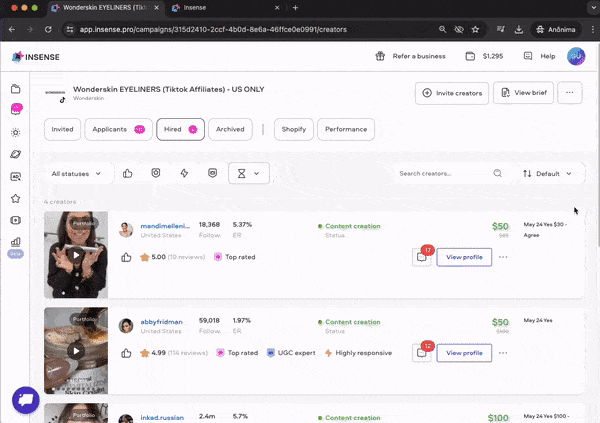The height and width of the screenshot is (423, 600).
Task: Open the Shopify tab
Action: [294, 129]
